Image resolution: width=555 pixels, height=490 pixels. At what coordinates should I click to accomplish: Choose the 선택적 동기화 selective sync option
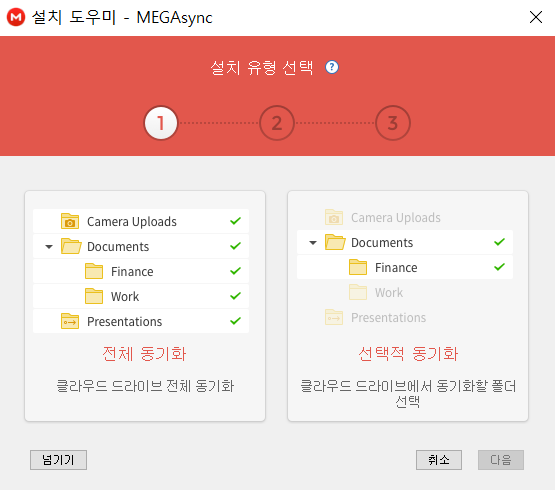[408, 306]
